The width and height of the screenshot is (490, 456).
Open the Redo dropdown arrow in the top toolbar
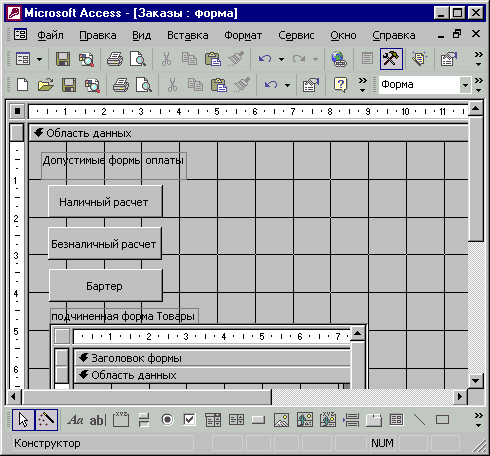tap(315, 60)
